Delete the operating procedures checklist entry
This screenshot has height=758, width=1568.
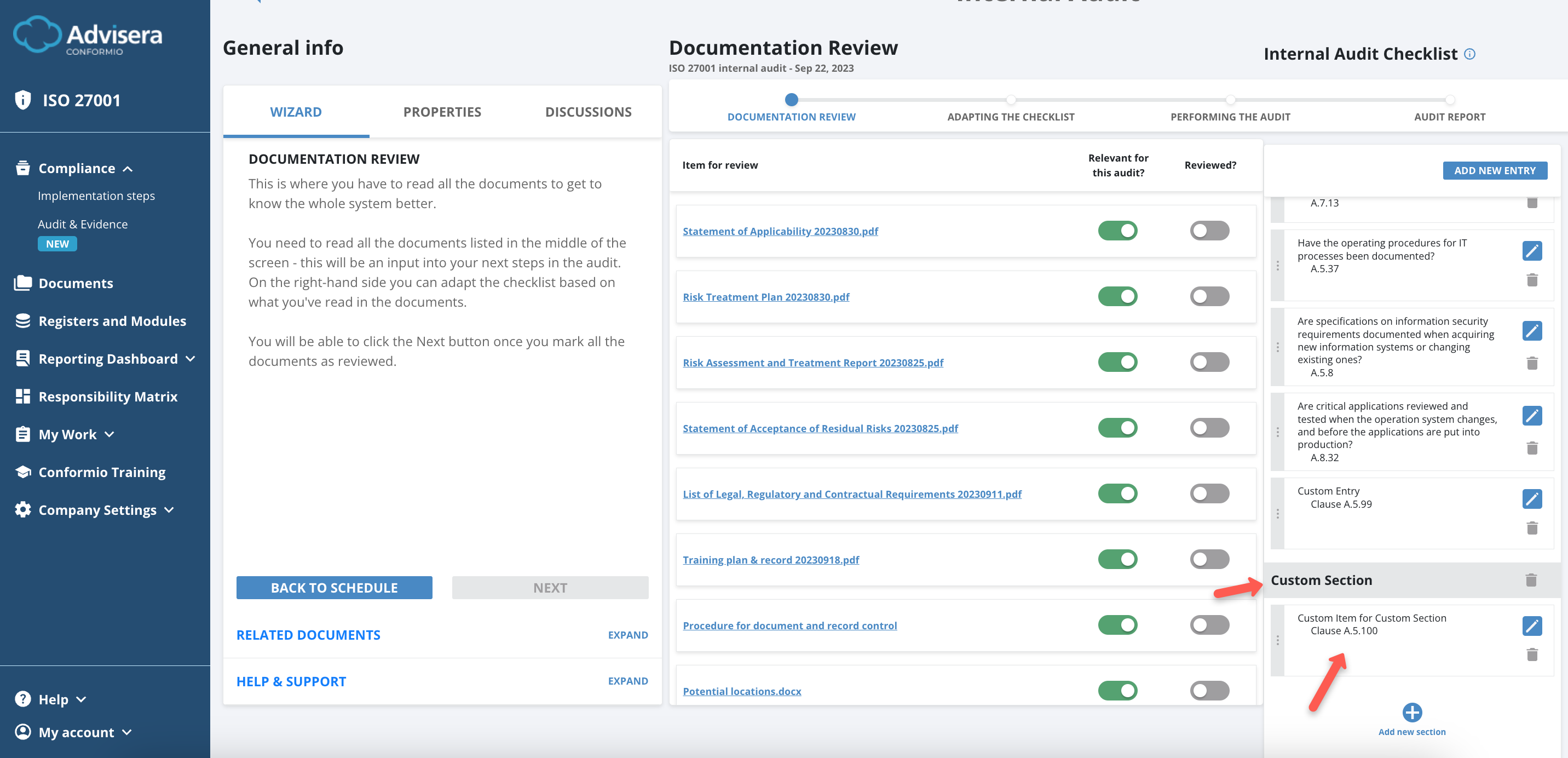(1531, 280)
